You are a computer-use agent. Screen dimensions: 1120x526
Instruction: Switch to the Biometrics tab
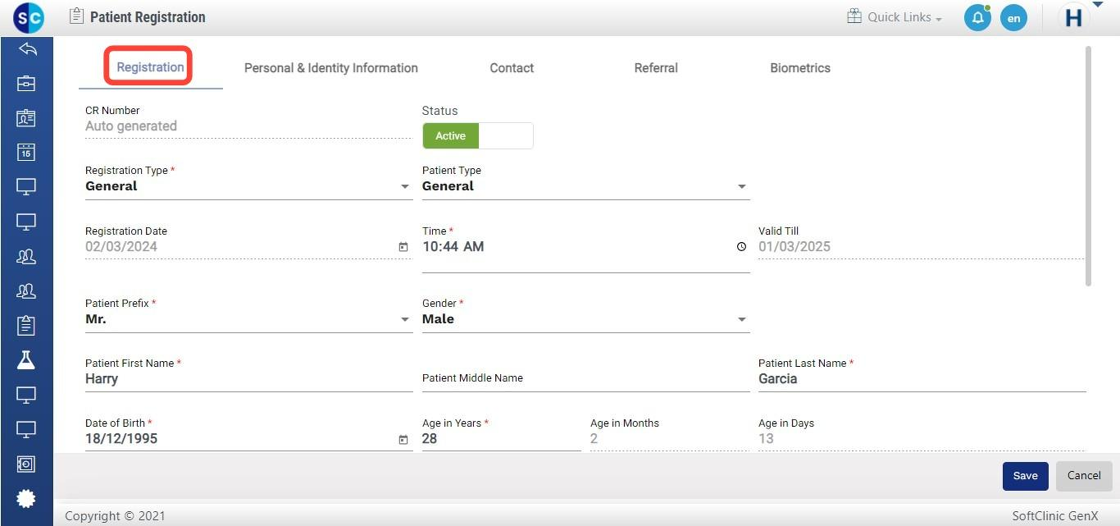[x=800, y=68]
